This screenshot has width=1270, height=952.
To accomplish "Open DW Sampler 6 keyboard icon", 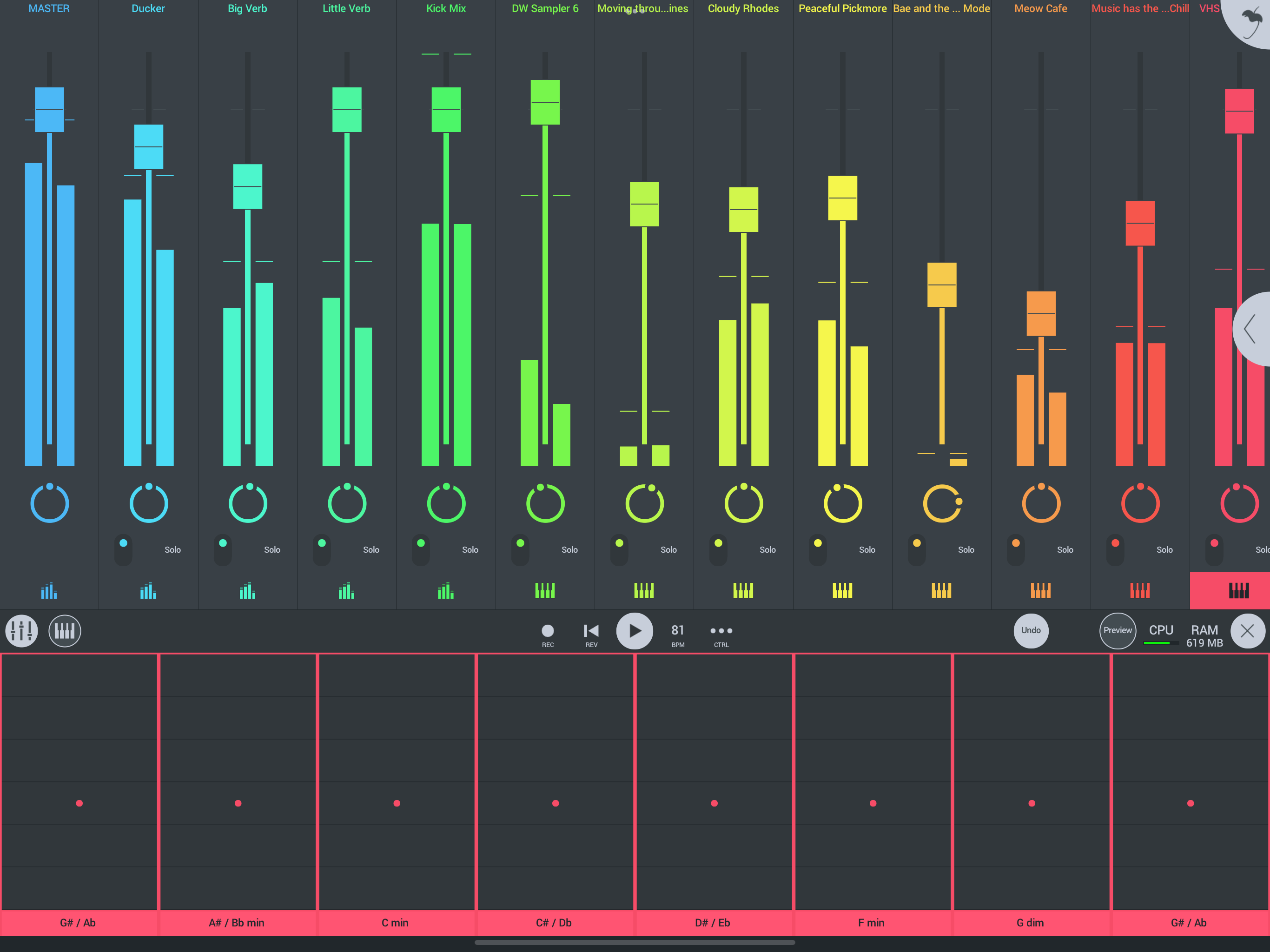I will [544, 590].
